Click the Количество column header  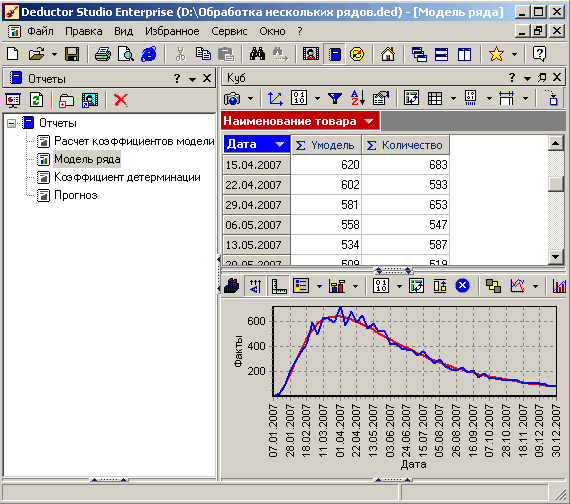pyautogui.click(x=406, y=145)
